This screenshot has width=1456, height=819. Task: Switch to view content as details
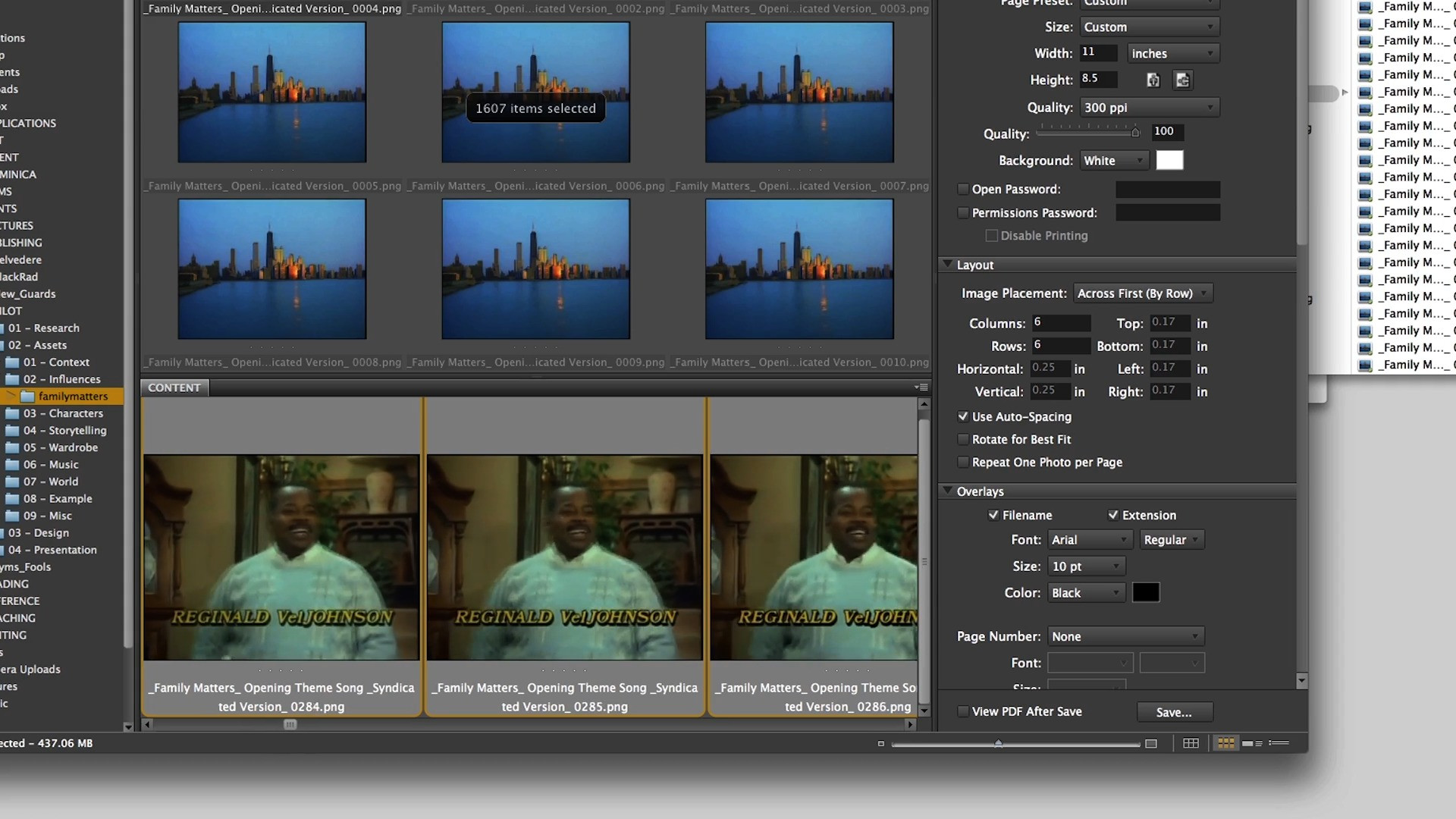(1252, 743)
